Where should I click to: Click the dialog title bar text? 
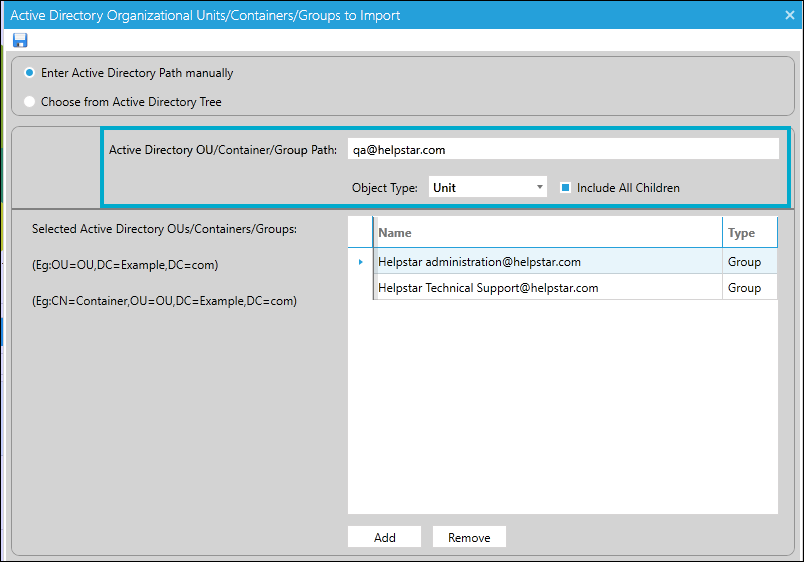tap(205, 15)
